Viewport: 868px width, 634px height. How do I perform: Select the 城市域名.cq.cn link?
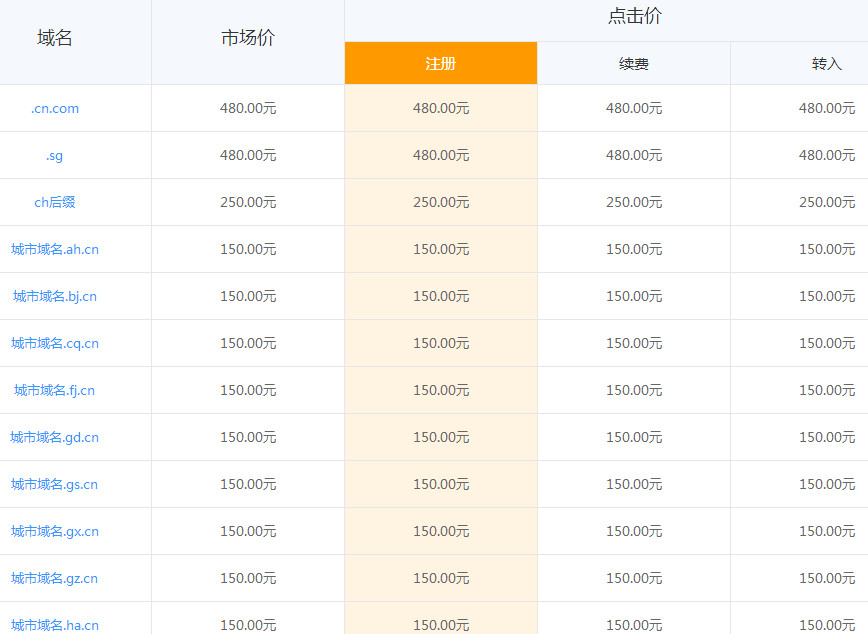click(x=55, y=344)
